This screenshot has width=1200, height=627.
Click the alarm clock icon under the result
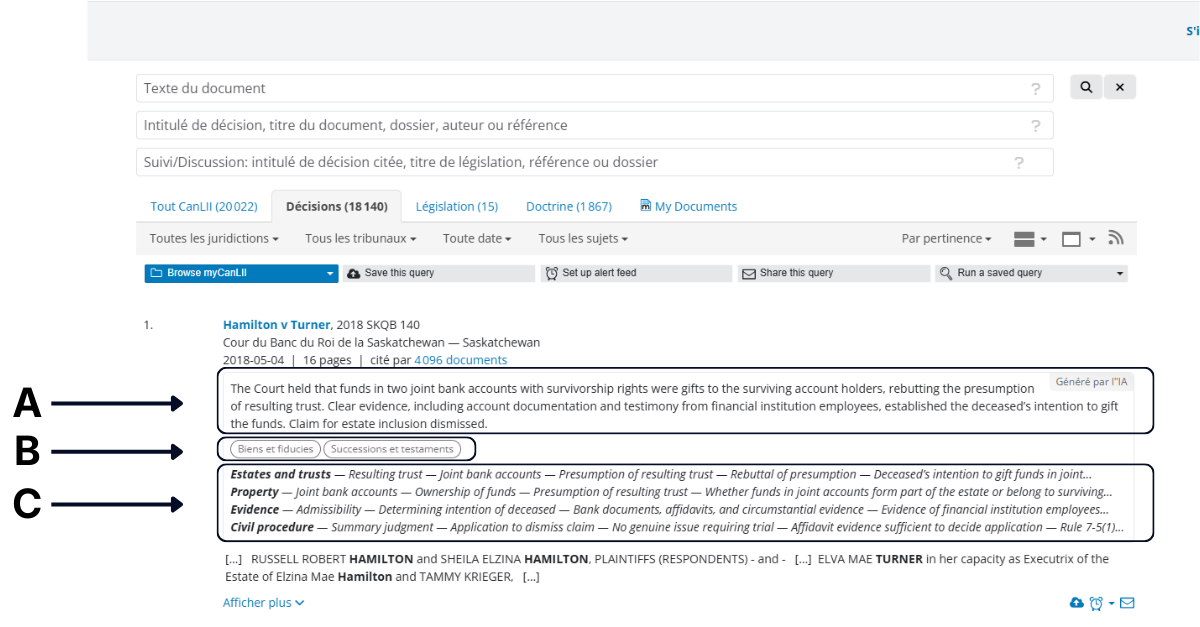1097,603
